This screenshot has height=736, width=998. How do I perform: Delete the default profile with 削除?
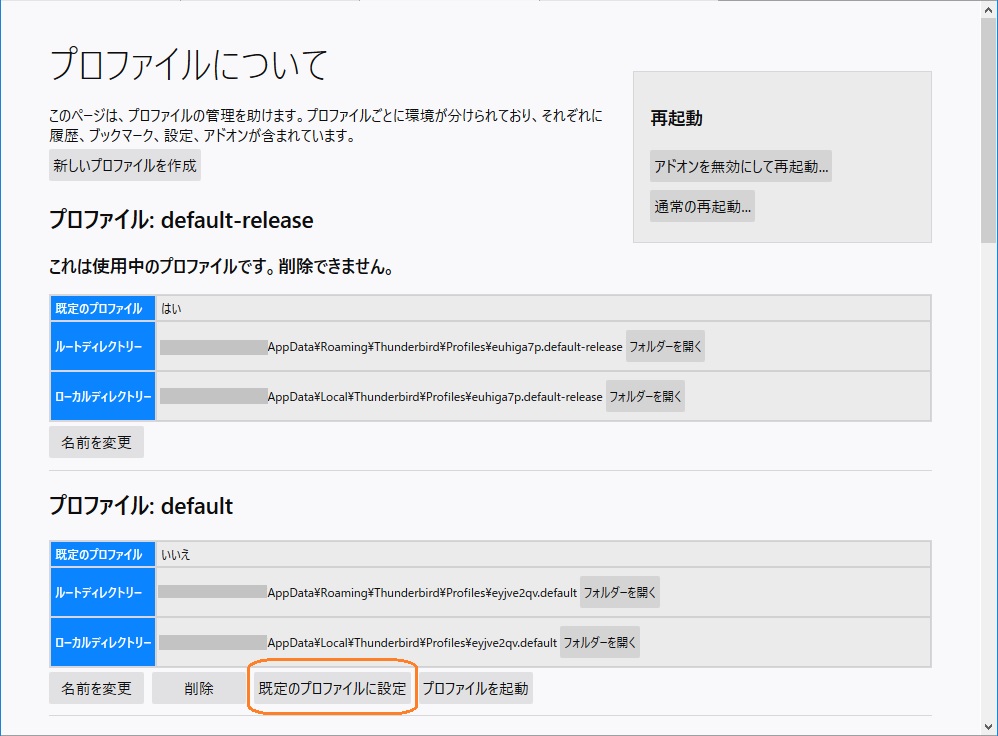pyautogui.click(x=198, y=688)
